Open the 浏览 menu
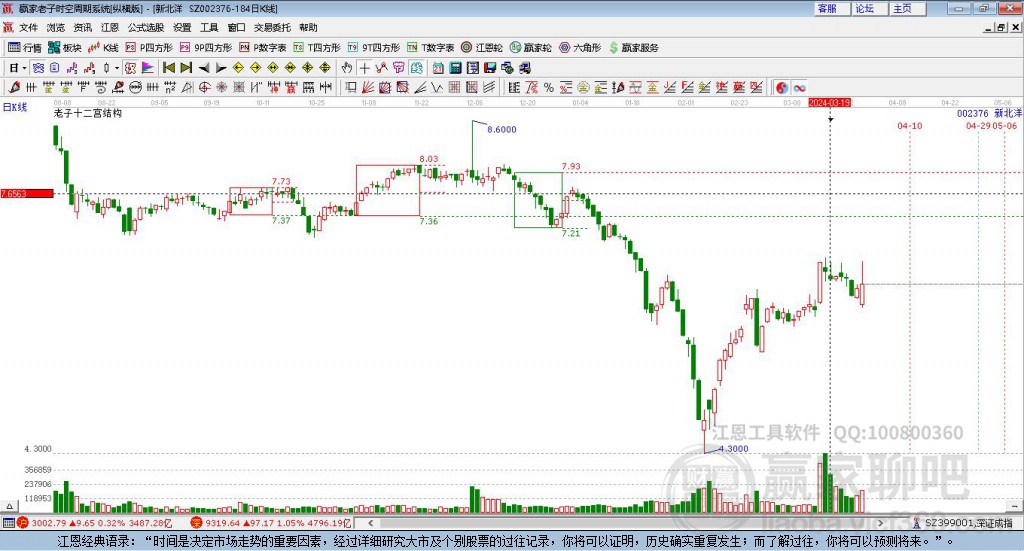The image size is (1024, 551). click(x=56, y=27)
